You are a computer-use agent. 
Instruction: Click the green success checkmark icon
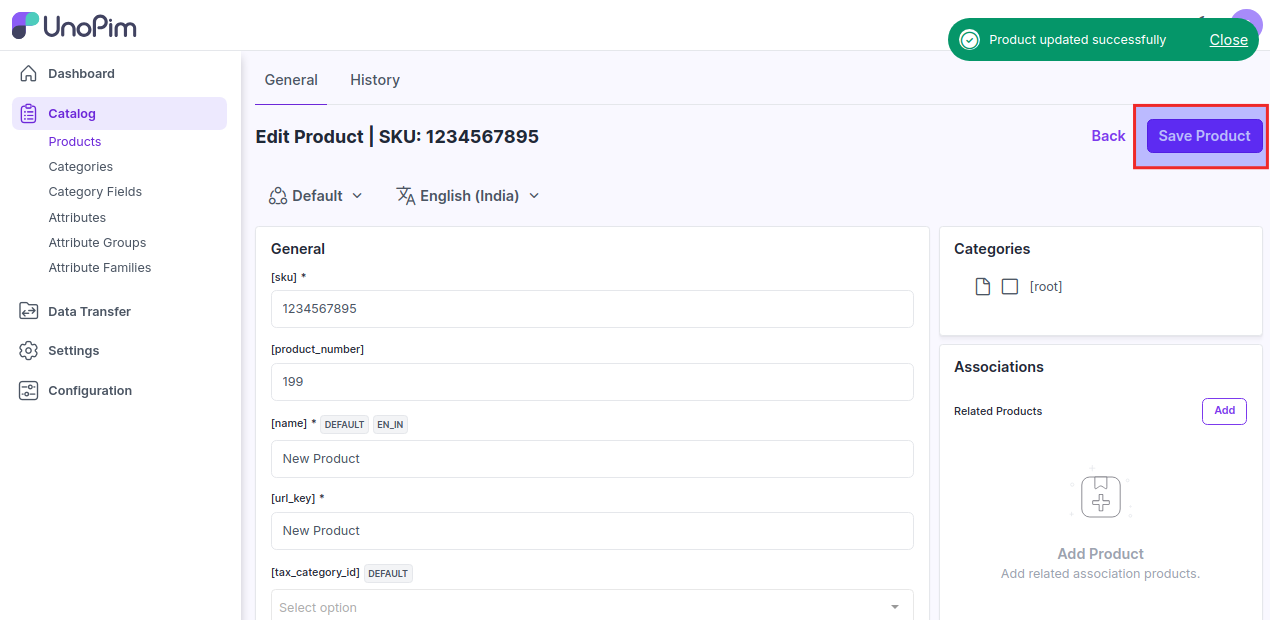click(968, 40)
